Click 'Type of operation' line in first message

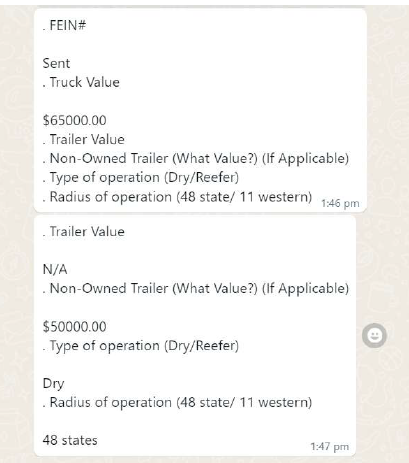click(x=141, y=177)
